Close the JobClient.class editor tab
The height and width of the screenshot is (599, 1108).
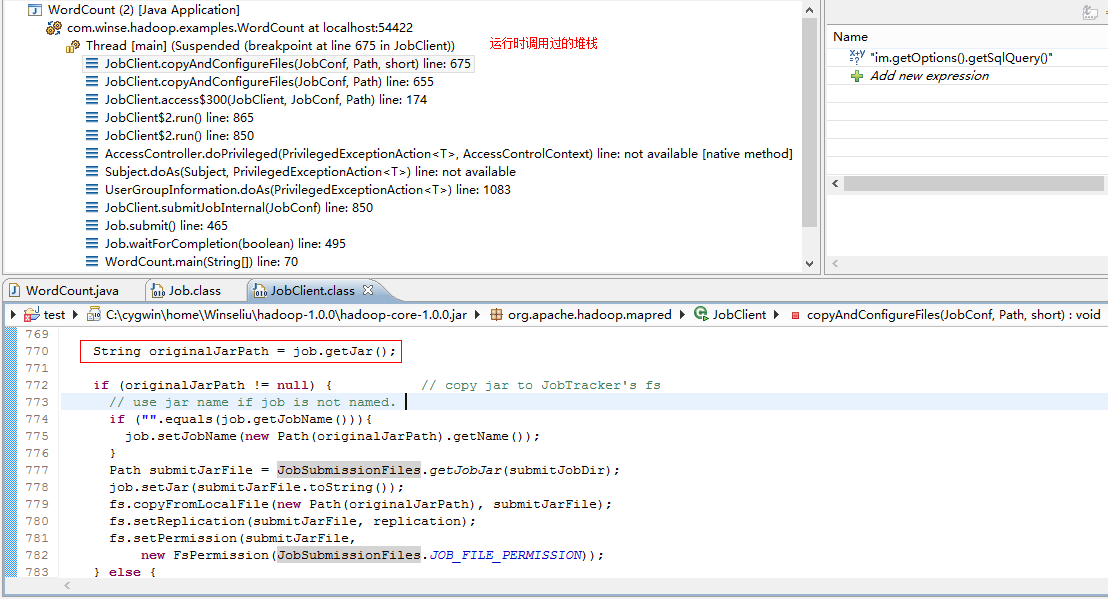tap(367, 290)
